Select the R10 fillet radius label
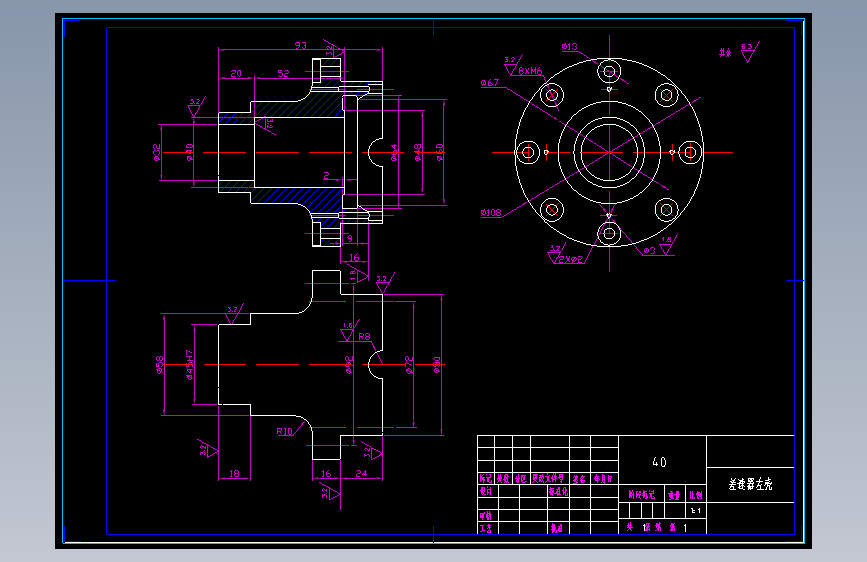867x562 pixels. [284, 431]
